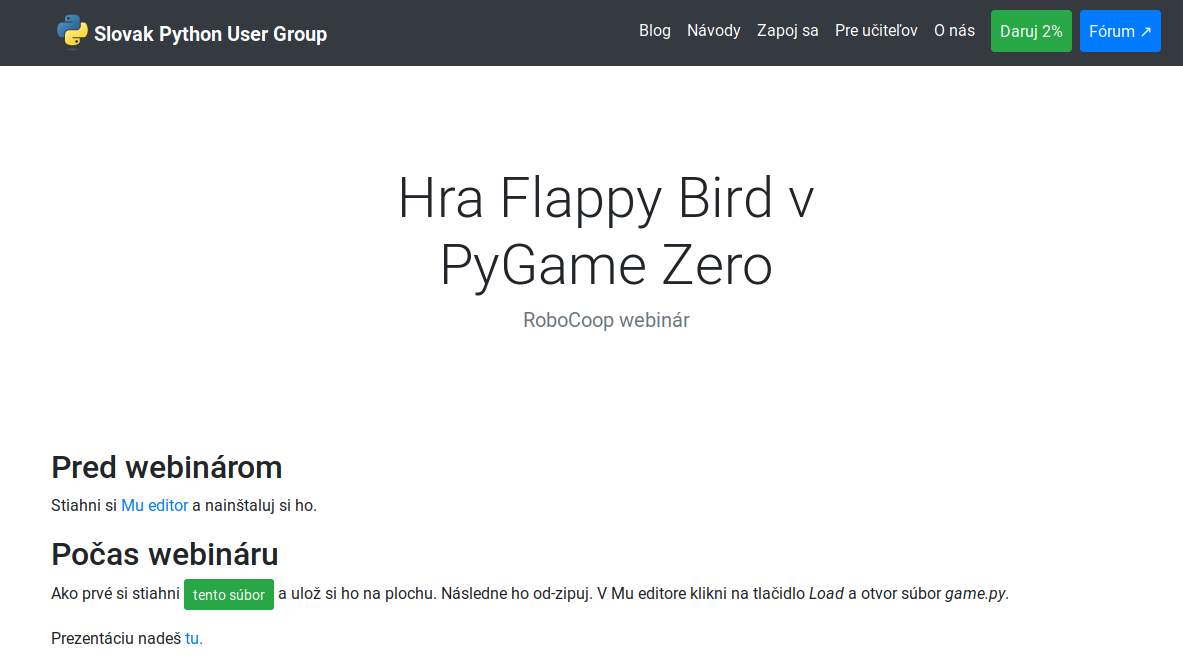Screen dimensions: 1183x659
Task: Click the green Daruj 2% button
Action: [x=1031, y=31]
